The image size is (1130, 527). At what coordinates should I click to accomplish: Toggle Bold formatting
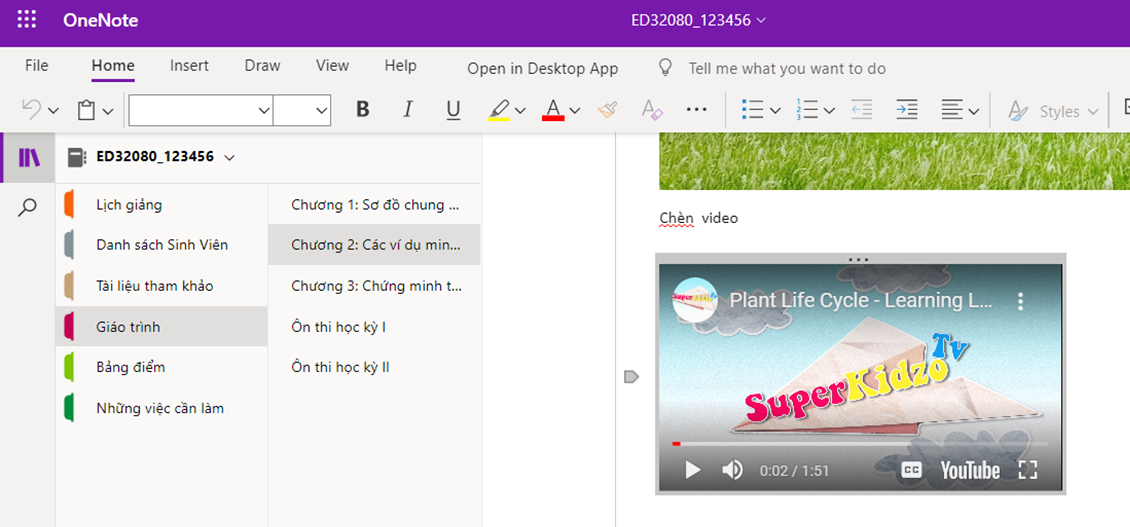coord(363,110)
